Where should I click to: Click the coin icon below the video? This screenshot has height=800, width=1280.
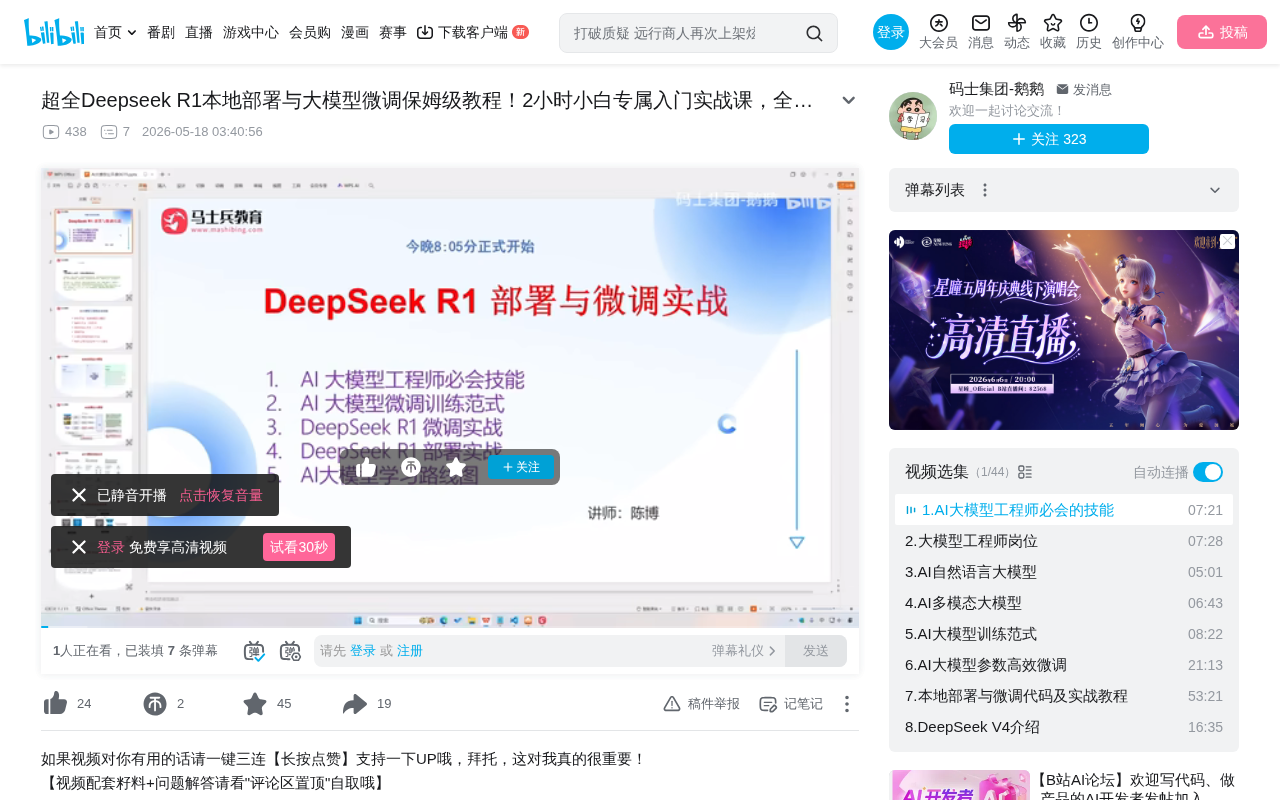coord(155,704)
